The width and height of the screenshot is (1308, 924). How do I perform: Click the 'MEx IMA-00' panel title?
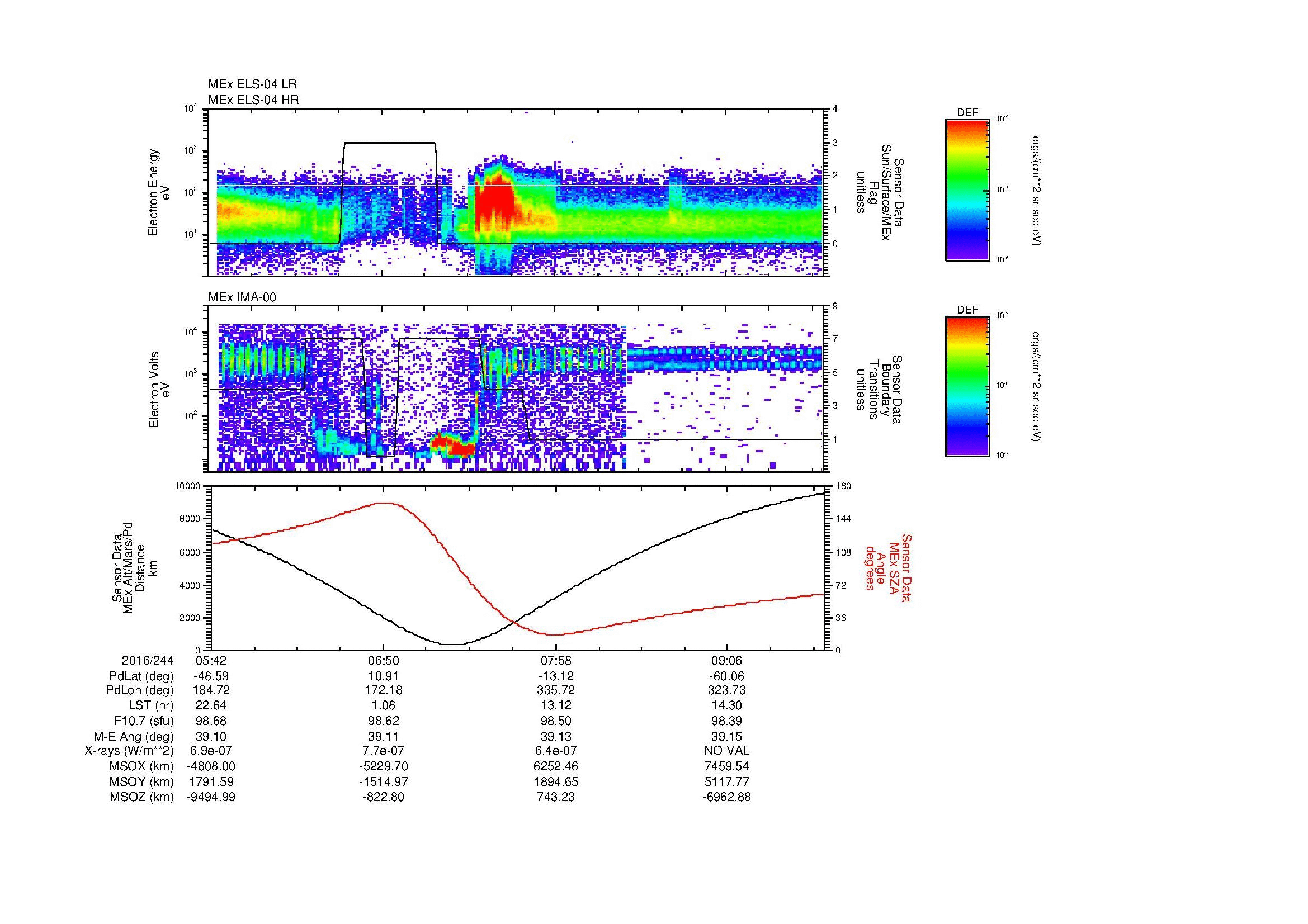tap(242, 297)
